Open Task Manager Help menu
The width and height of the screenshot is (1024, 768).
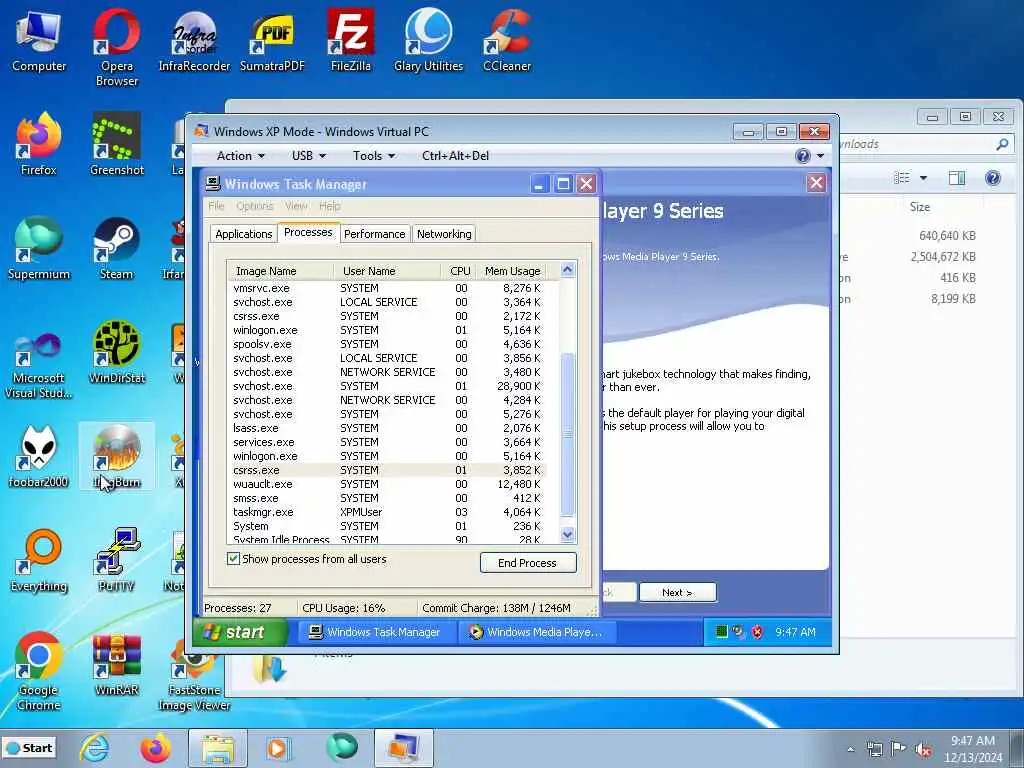[x=330, y=206]
